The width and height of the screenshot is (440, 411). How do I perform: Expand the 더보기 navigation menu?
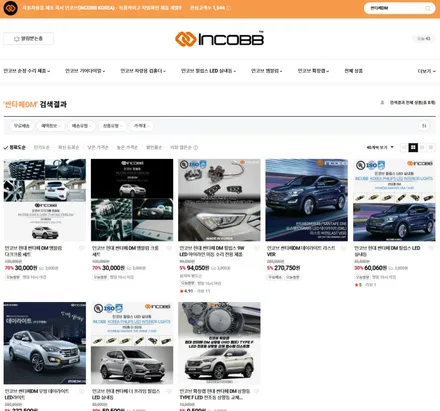(426, 71)
